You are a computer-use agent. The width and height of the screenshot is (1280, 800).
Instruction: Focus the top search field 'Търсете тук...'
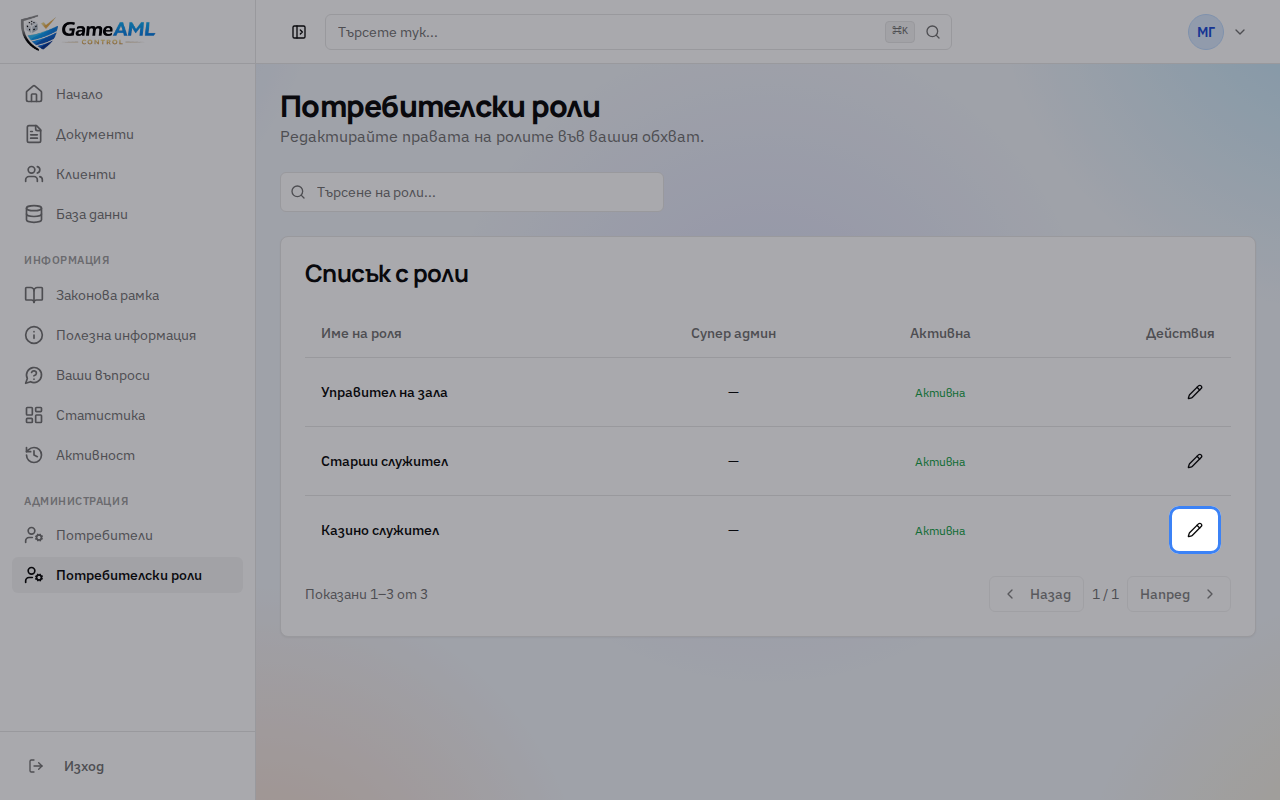pyautogui.click(x=638, y=32)
